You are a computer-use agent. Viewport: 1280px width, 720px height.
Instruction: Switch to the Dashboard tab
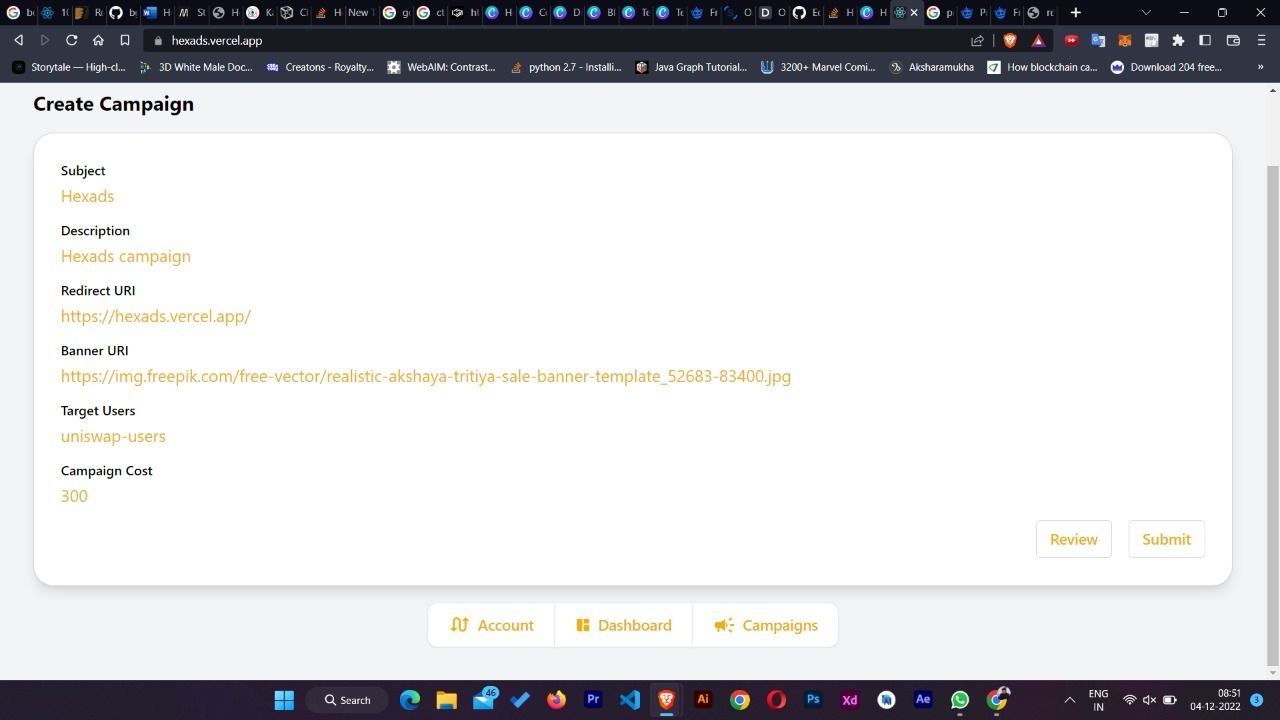pos(623,625)
